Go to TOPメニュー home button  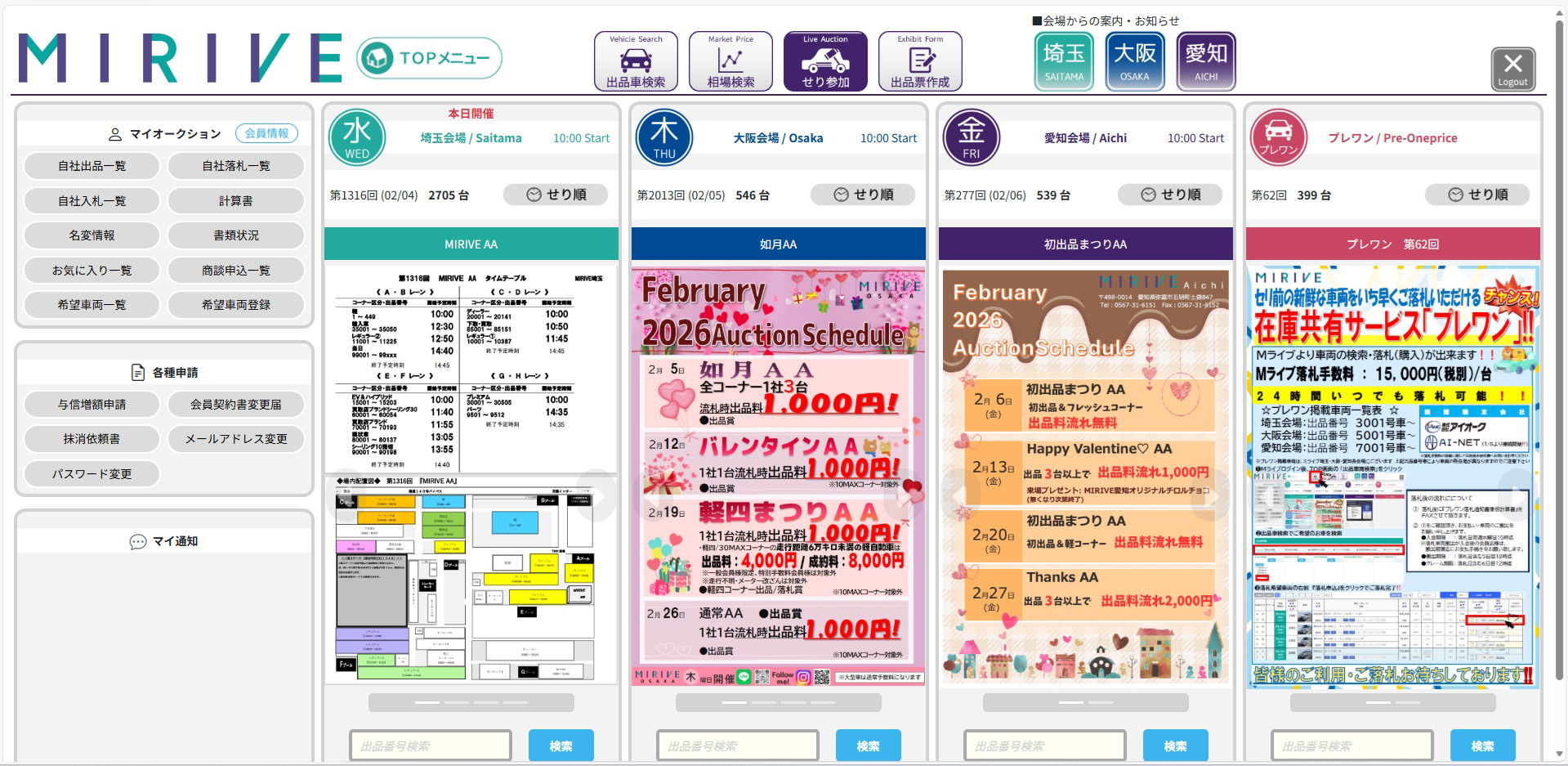[x=429, y=58]
